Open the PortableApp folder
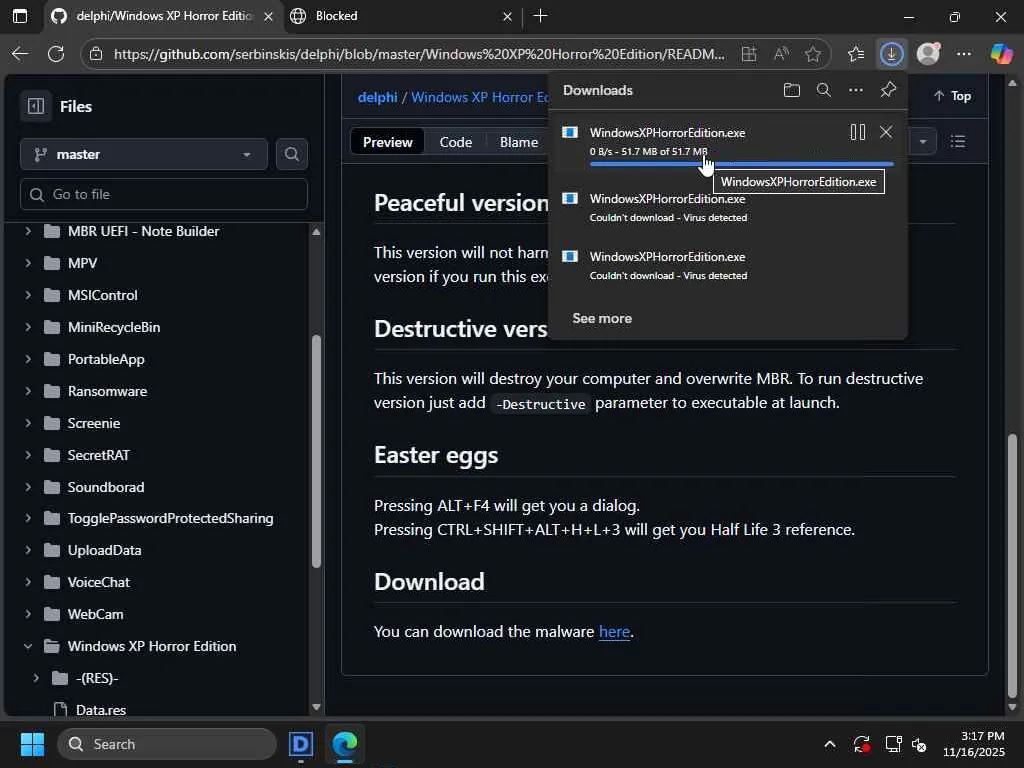This screenshot has height=768, width=1024. [106, 359]
